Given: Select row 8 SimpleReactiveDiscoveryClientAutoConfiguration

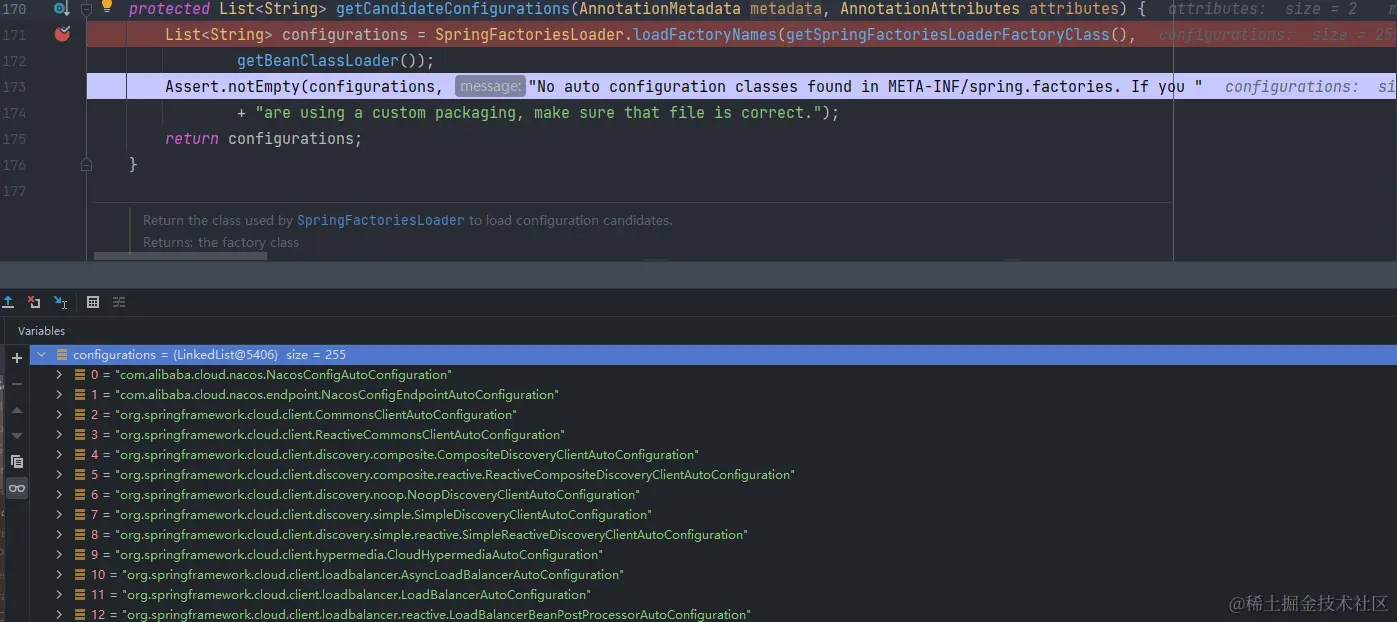Looking at the screenshot, I should 713,535.
